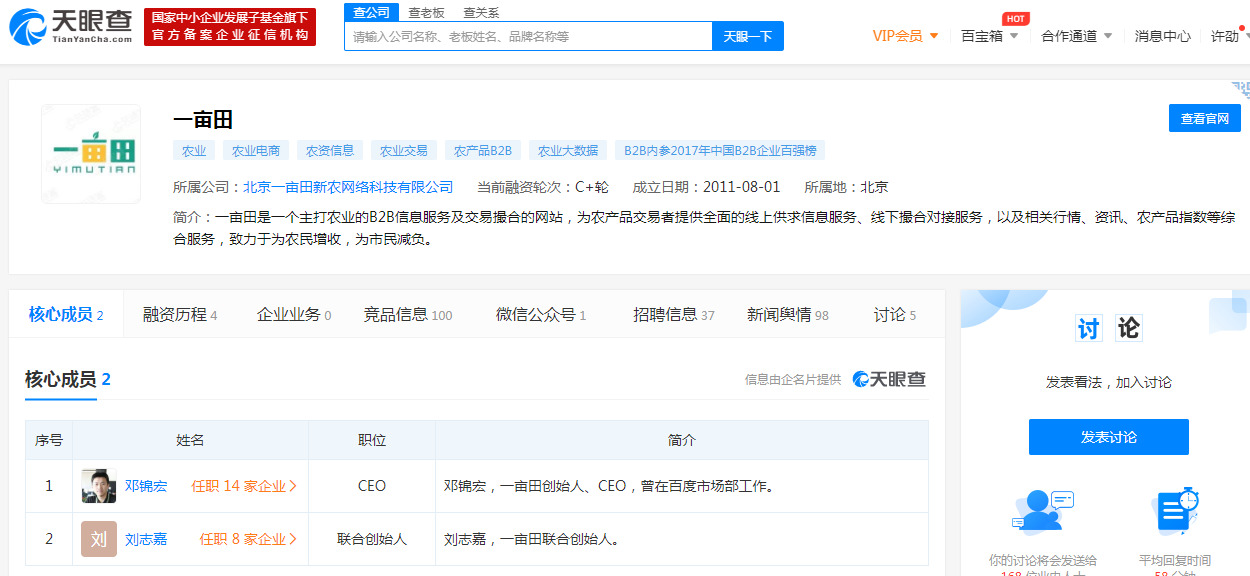This screenshot has width=1250, height=576.
Task: Click Deng Jinhong's 简介 description cell
Action: pos(682,486)
